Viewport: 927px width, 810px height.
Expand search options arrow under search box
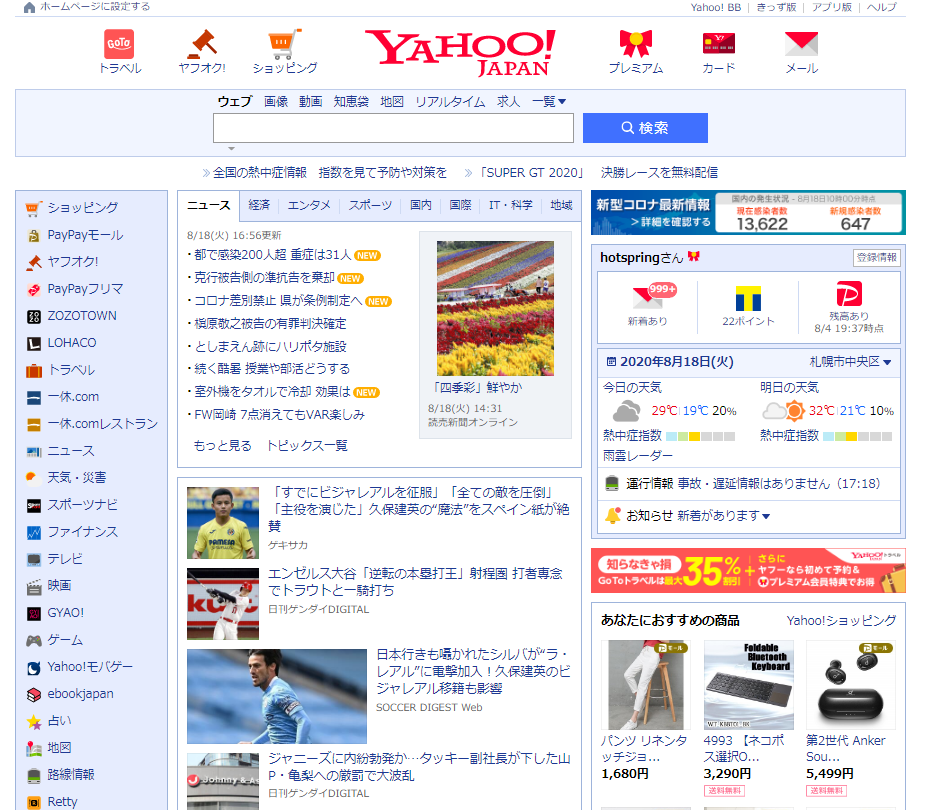(x=231, y=148)
